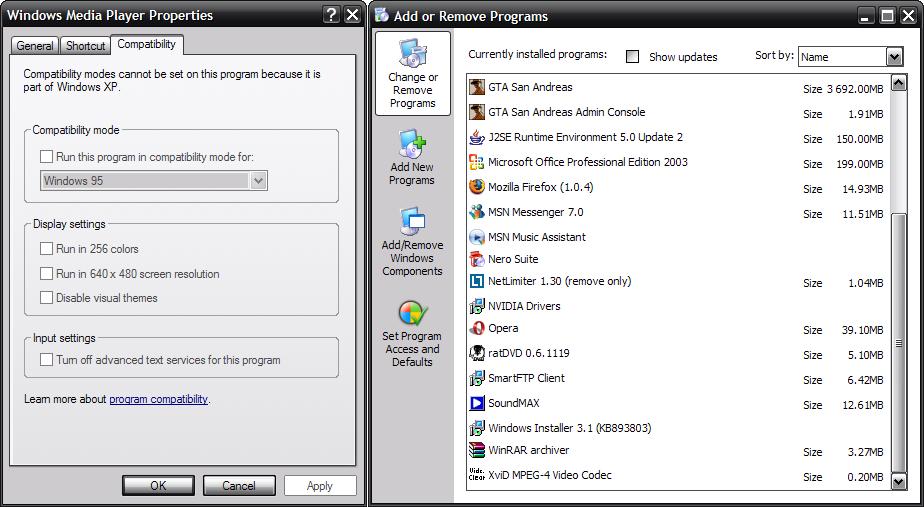The height and width of the screenshot is (507, 924).
Task: Tick Run in 640 x 480 screen resolution
Action: pos(46,274)
